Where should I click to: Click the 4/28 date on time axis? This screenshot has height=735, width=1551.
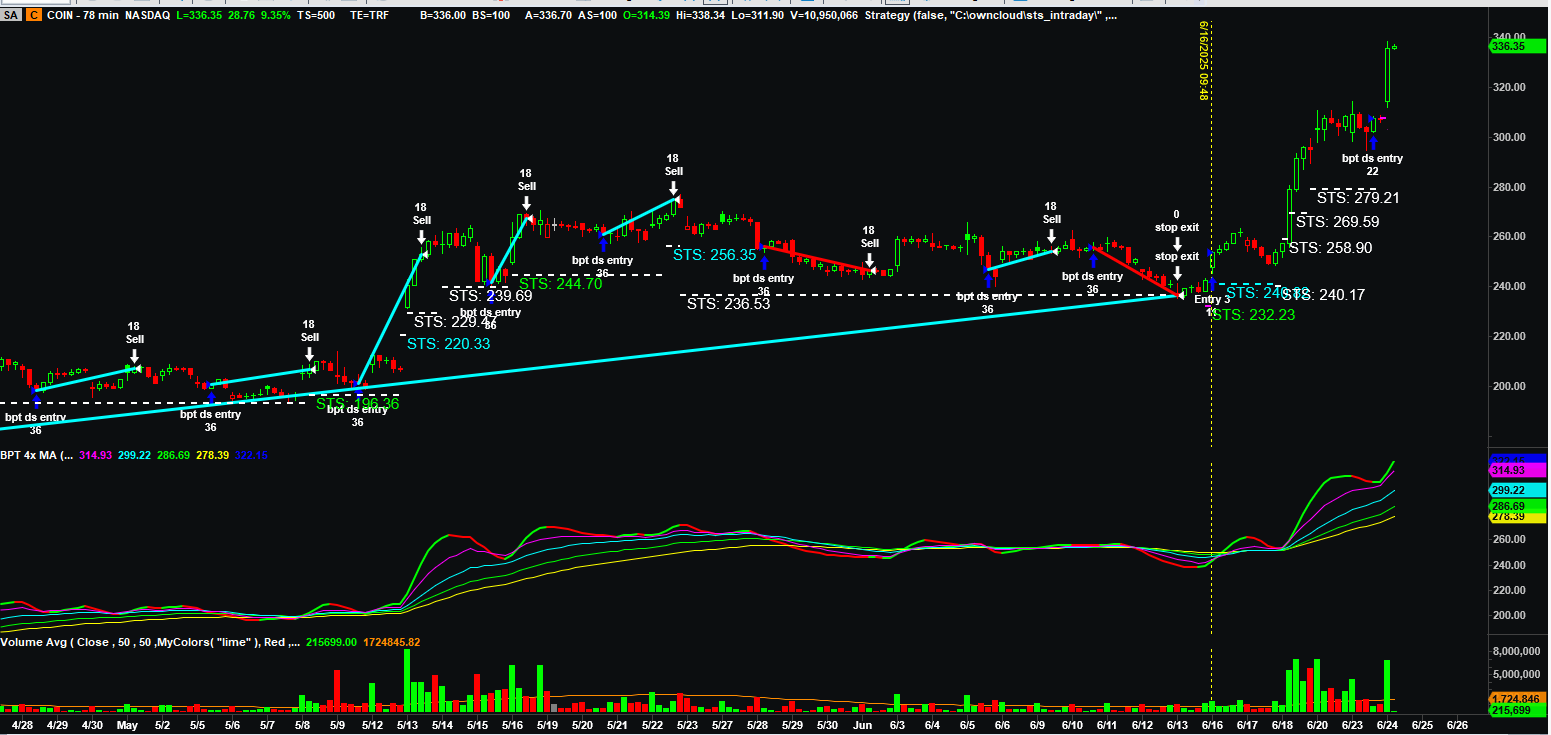point(23,724)
